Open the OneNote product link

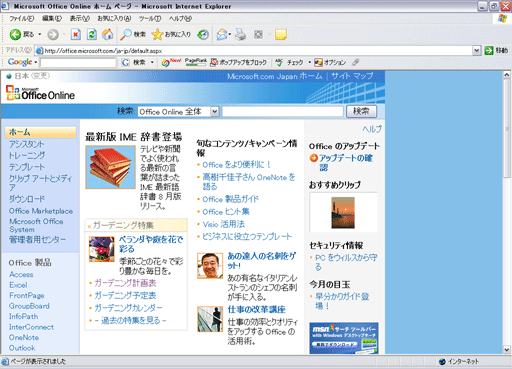tap(24, 337)
